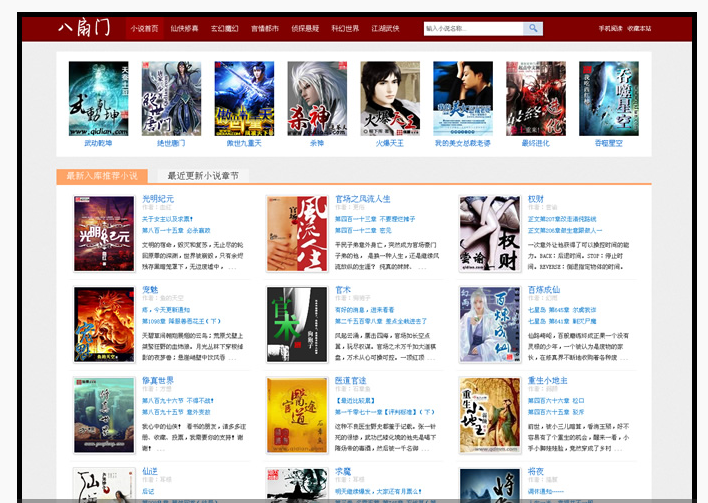The height and width of the screenshot is (503, 708).
Task: Click the 将夜 title link
Action: pos(536,471)
